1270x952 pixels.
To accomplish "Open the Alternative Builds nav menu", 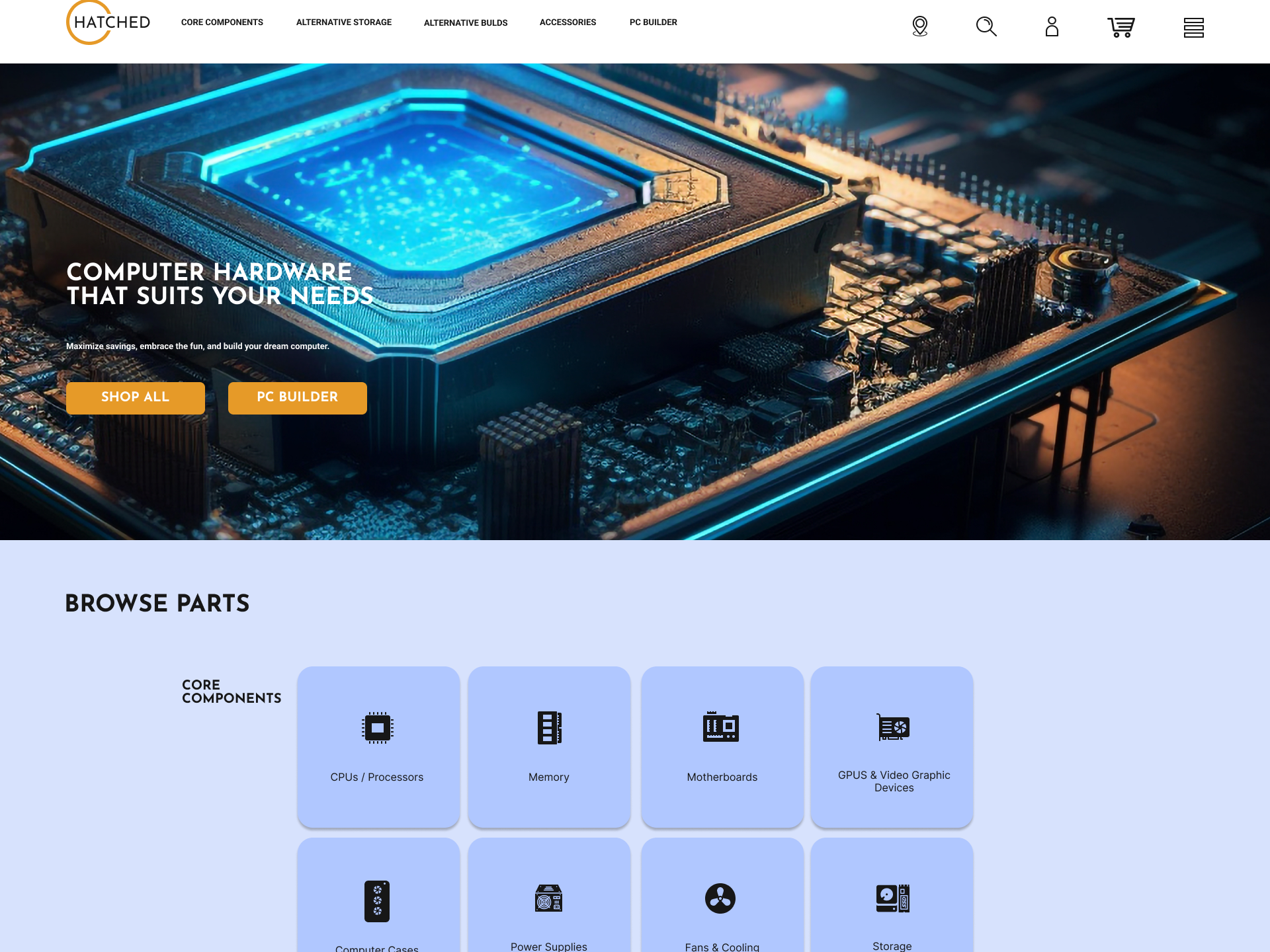I will coord(466,22).
